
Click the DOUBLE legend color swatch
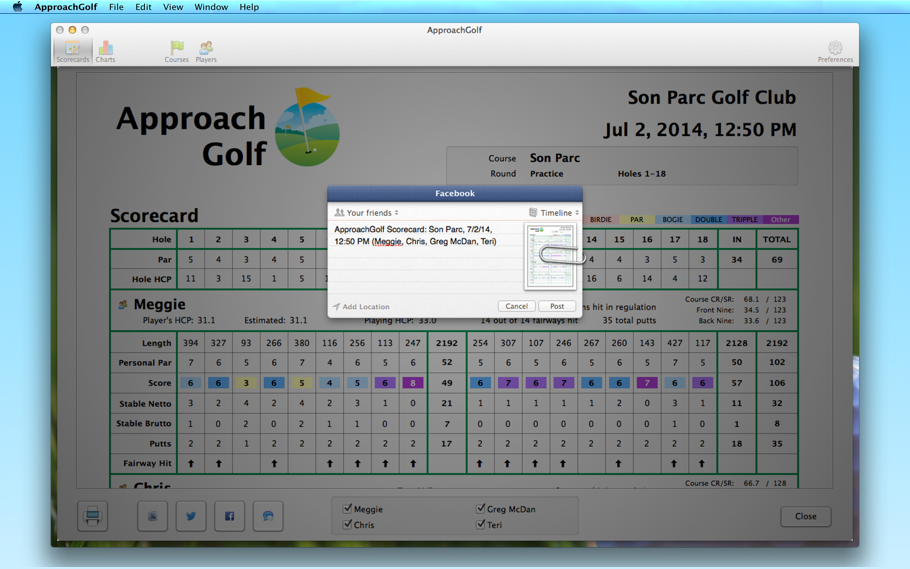click(709, 219)
